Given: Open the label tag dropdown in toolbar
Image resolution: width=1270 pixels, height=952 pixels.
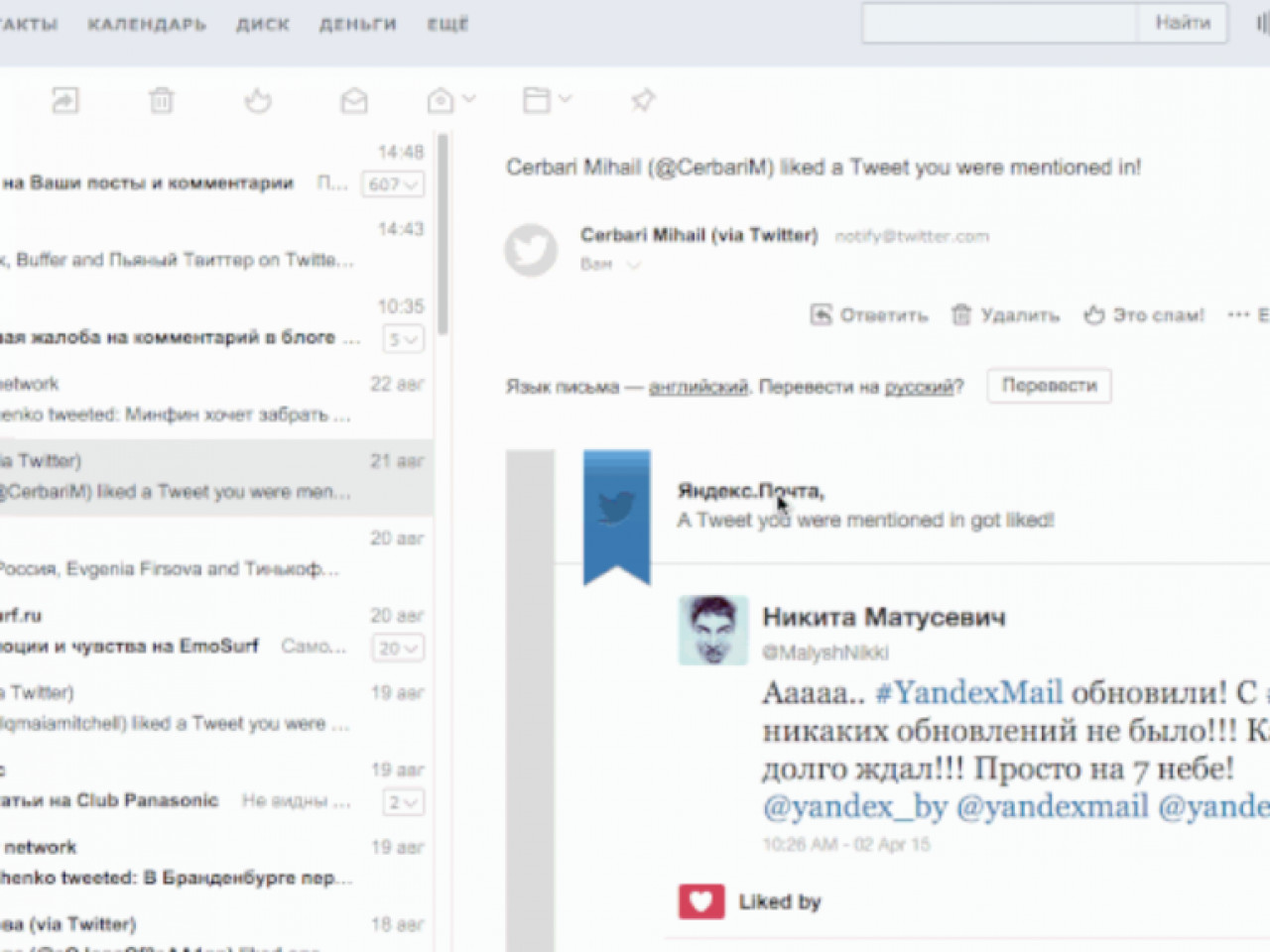Looking at the screenshot, I should coord(450,100).
